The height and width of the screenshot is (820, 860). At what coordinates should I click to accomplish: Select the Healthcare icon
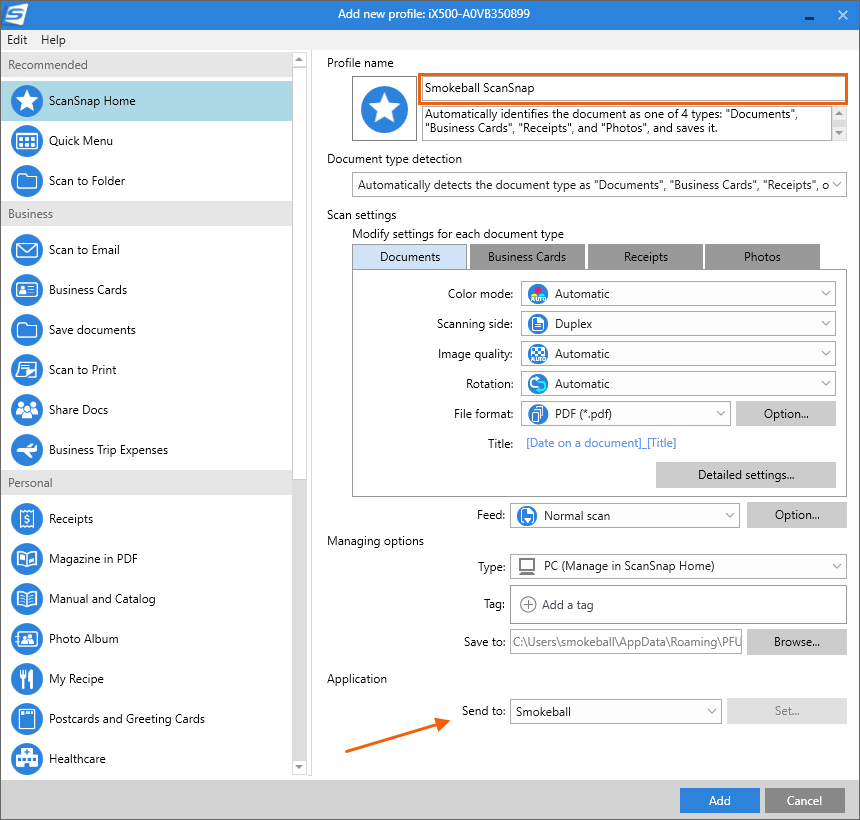click(26, 759)
